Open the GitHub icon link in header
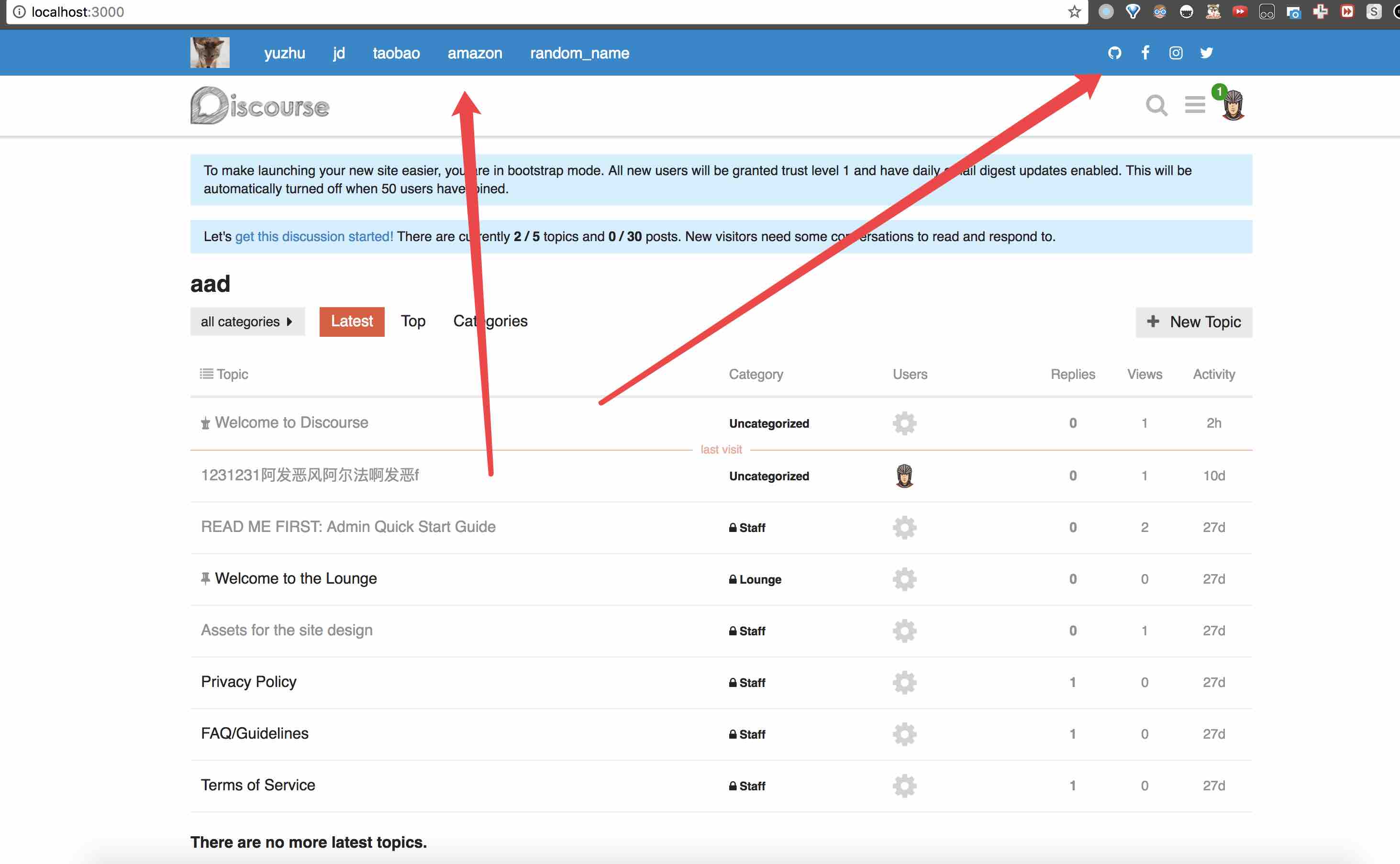Image resolution: width=1400 pixels, height=864 pixels. click(1114, 53)
